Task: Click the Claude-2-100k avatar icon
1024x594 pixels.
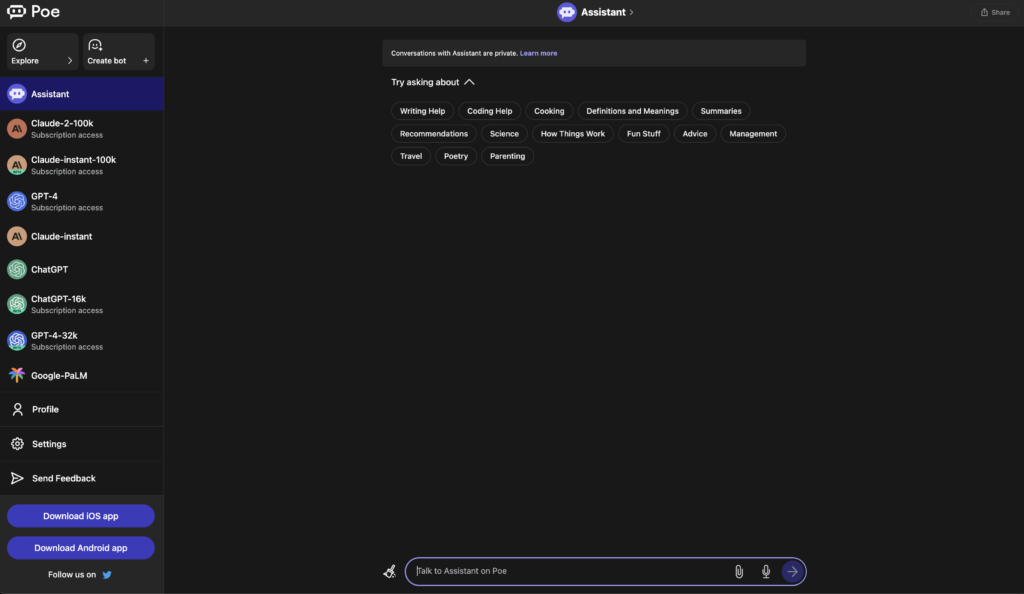Action: point(17,129)
